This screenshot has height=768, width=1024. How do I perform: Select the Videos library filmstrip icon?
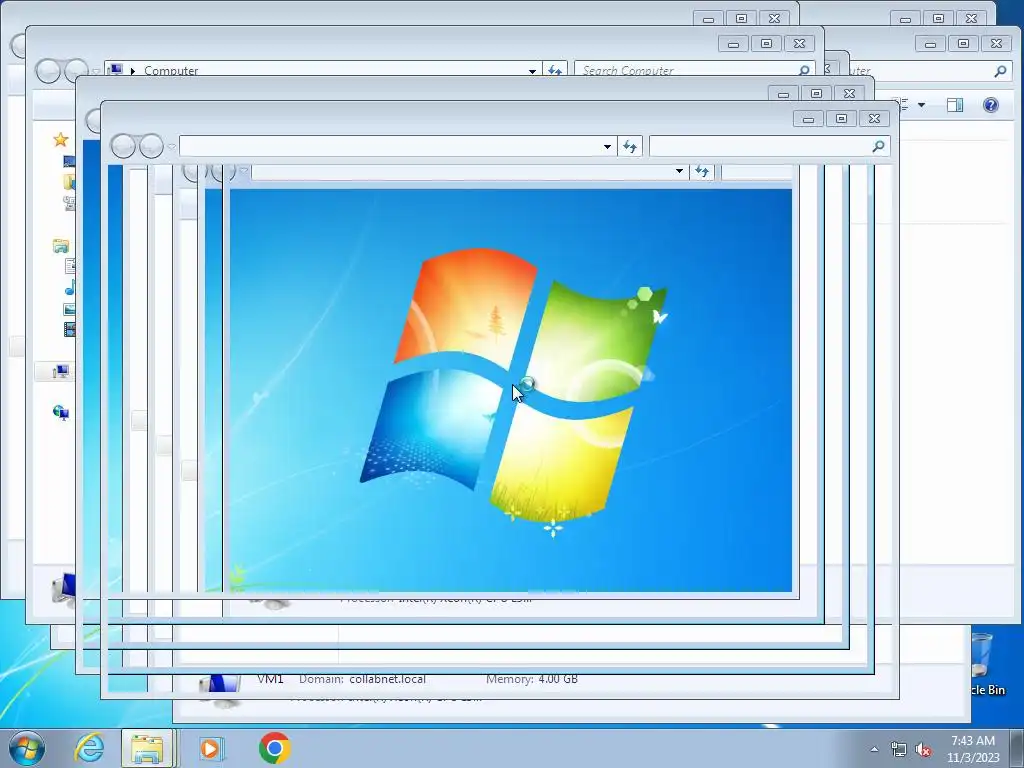(69, 329)
